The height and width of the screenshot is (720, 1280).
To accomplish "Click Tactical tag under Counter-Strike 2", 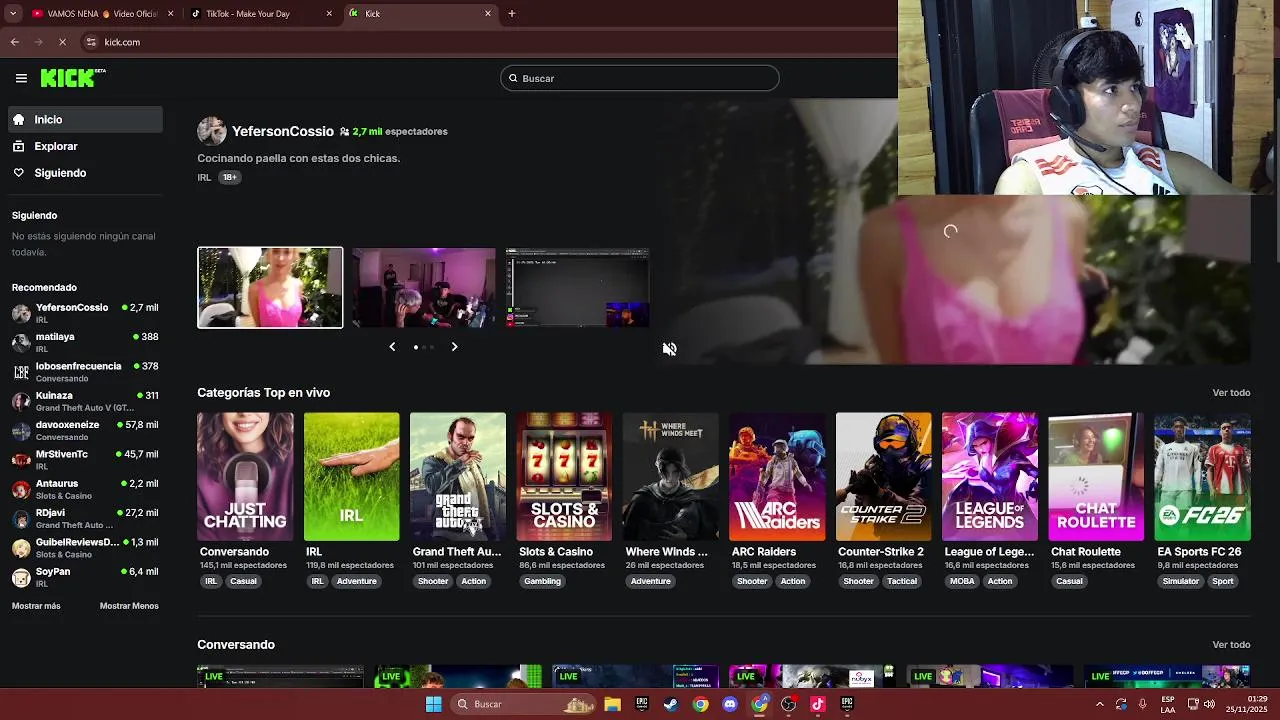I will point(901,581).
